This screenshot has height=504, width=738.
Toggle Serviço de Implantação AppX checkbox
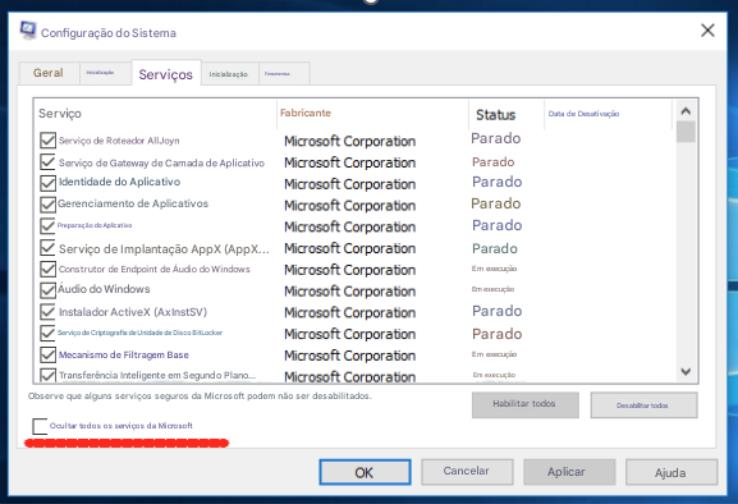tap(48, 248)
